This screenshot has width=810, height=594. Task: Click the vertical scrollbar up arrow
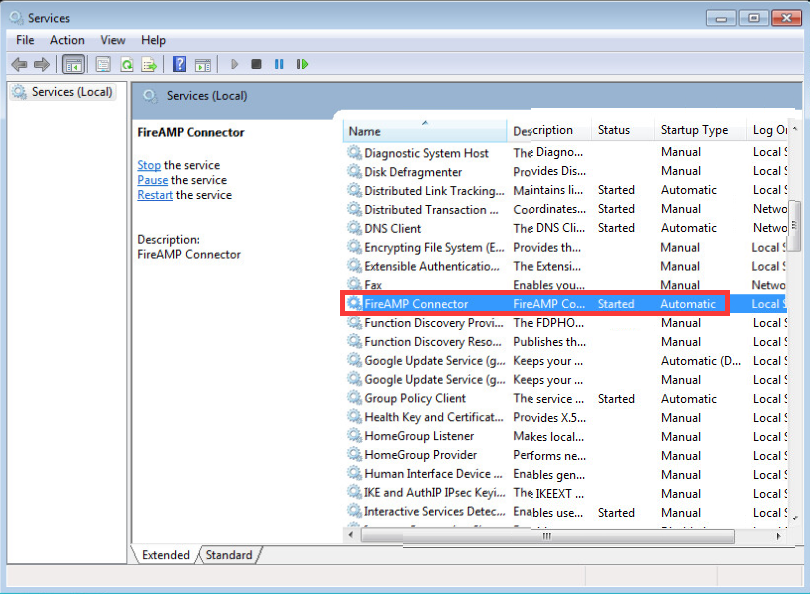pos(795,129)
